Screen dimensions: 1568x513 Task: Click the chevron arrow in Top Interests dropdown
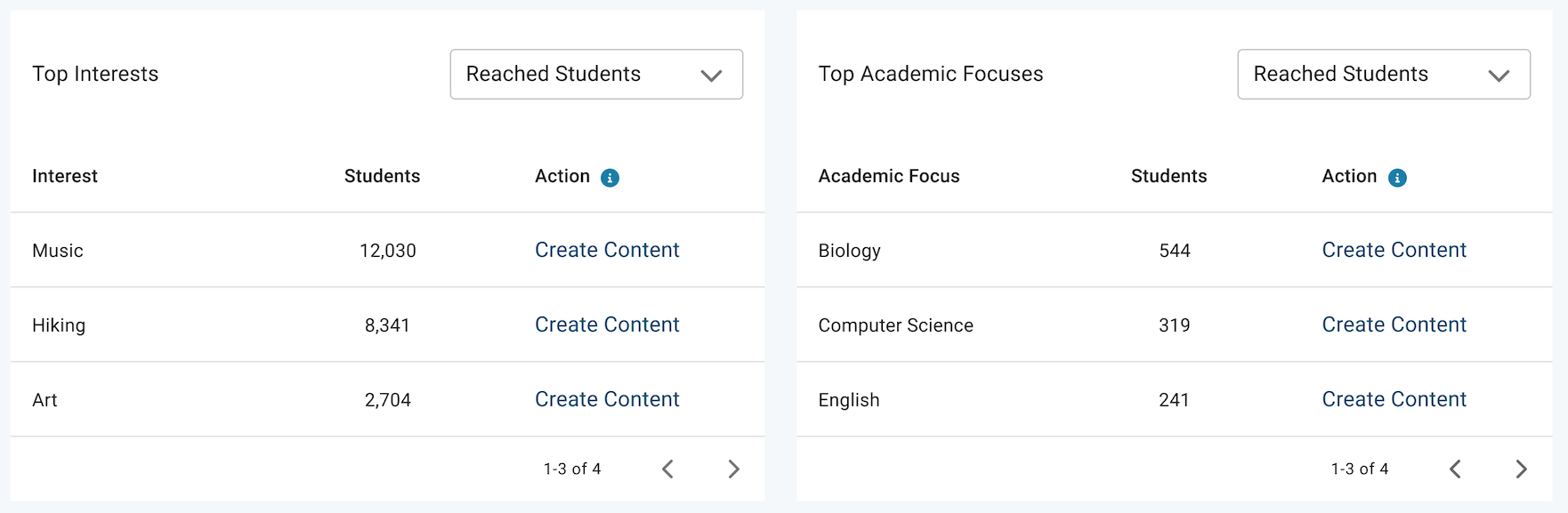[711, 76]
